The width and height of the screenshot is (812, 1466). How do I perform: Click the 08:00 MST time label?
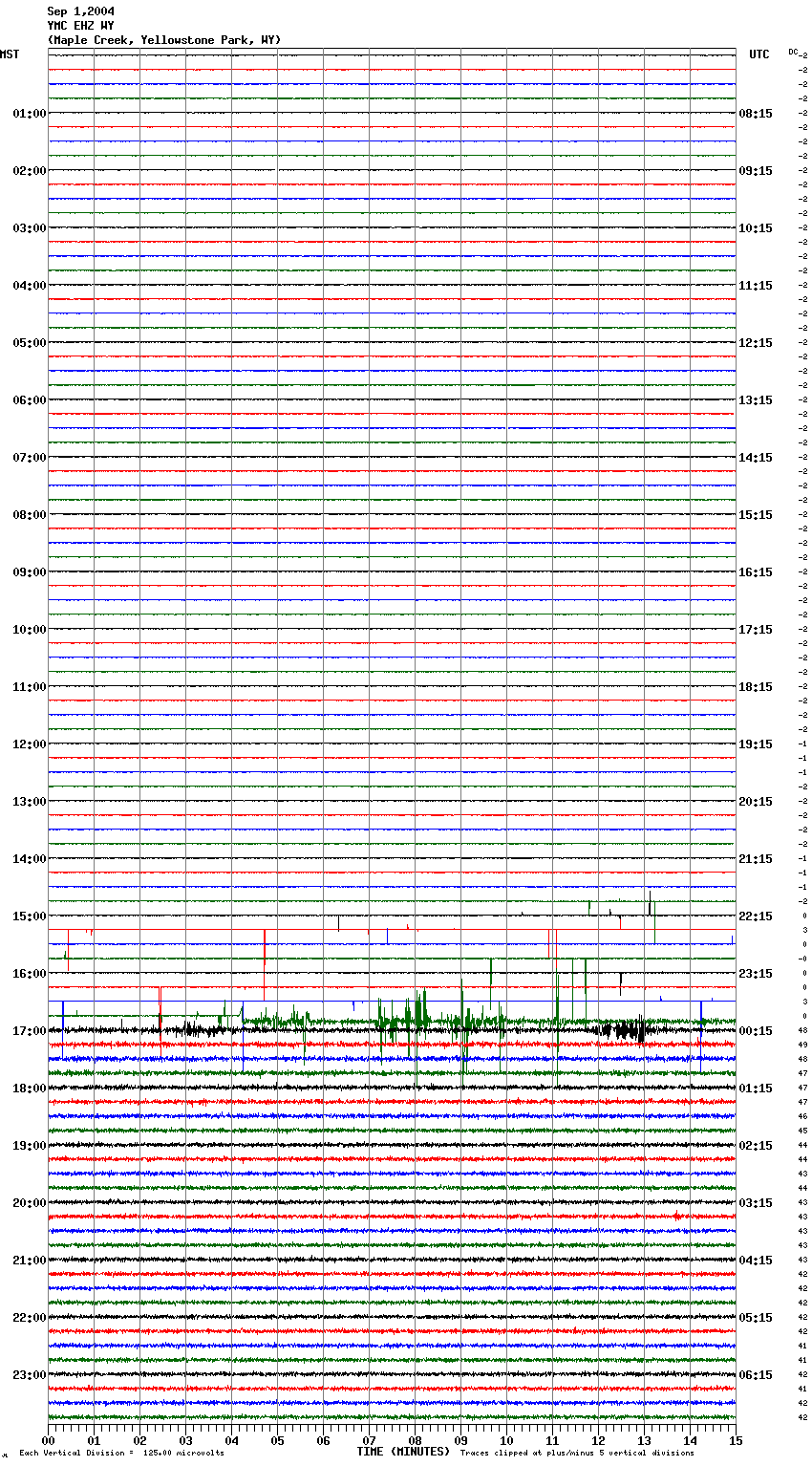tap(29, 515)
